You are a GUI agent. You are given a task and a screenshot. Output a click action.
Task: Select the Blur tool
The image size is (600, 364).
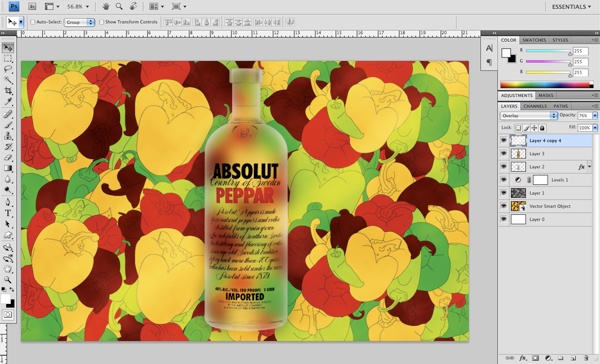click(8, 179)
